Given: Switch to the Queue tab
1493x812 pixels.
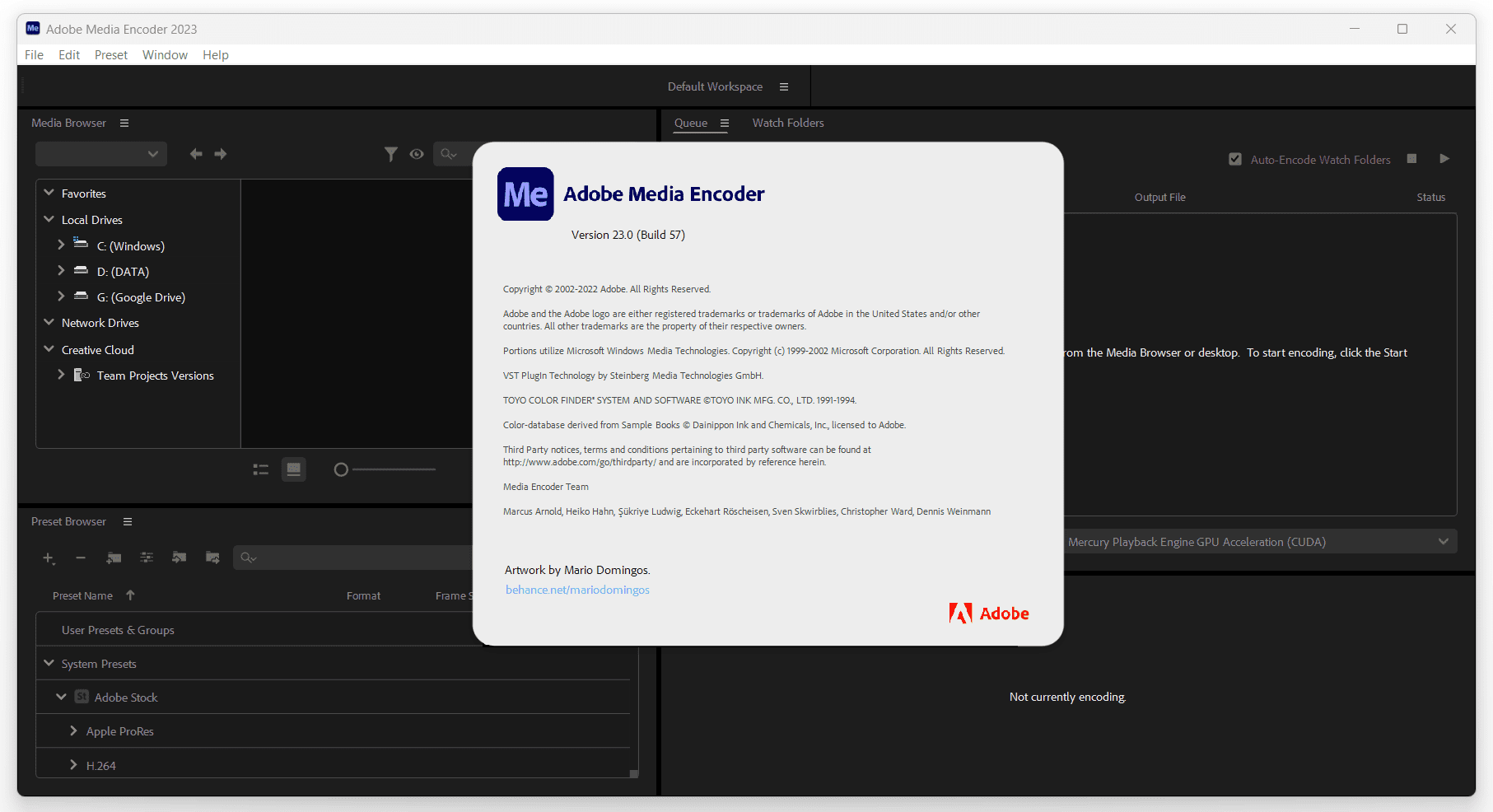Looking at the screenshot, I should coord(691,123).
